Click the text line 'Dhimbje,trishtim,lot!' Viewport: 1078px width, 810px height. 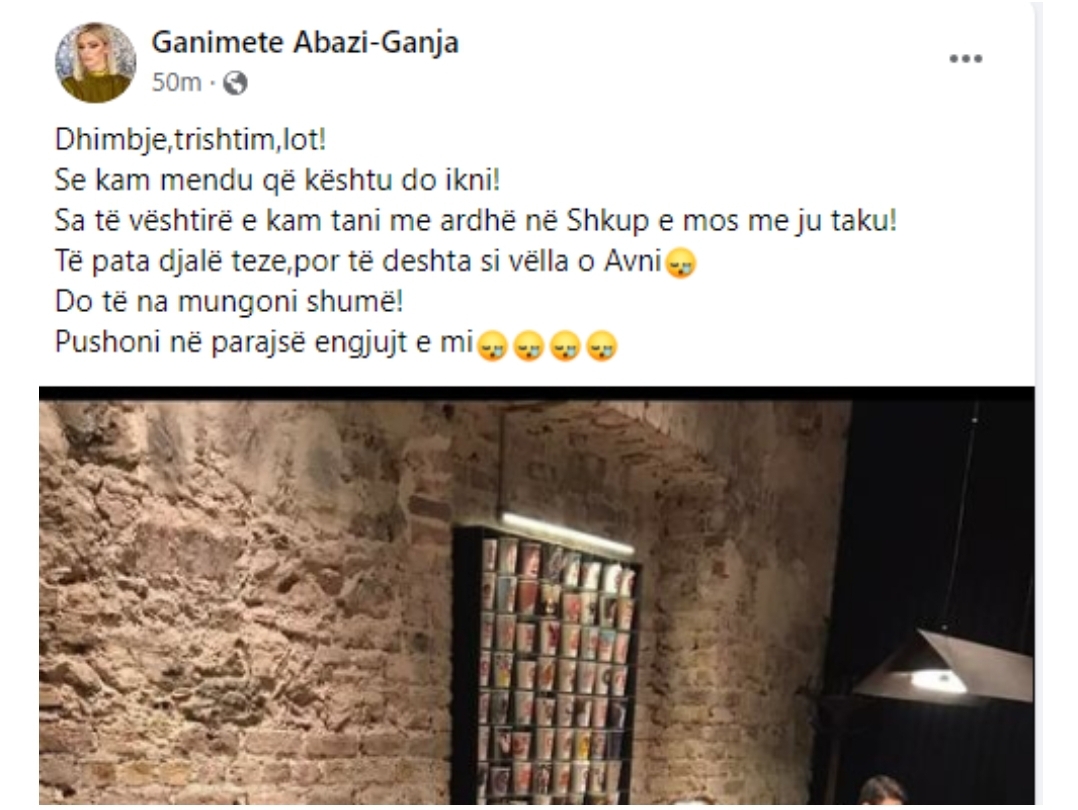(190, 140)
